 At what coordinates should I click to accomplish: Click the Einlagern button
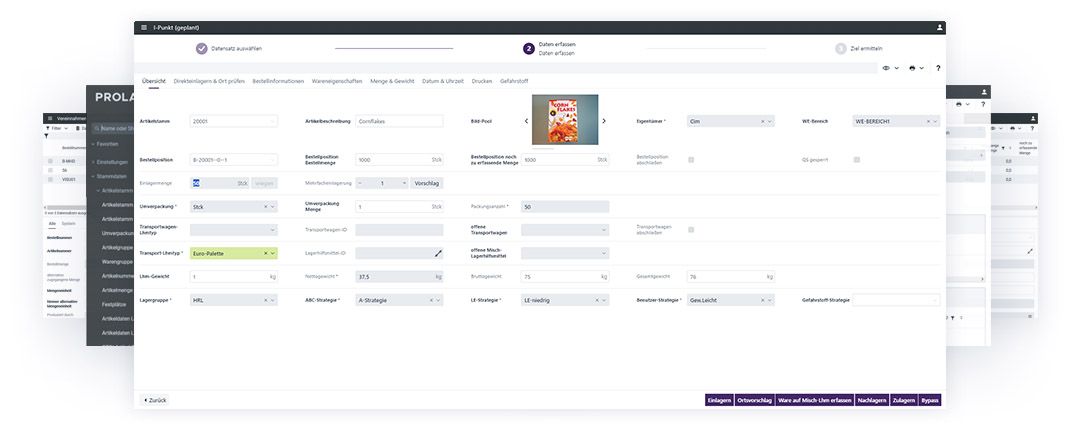(719, 400)
